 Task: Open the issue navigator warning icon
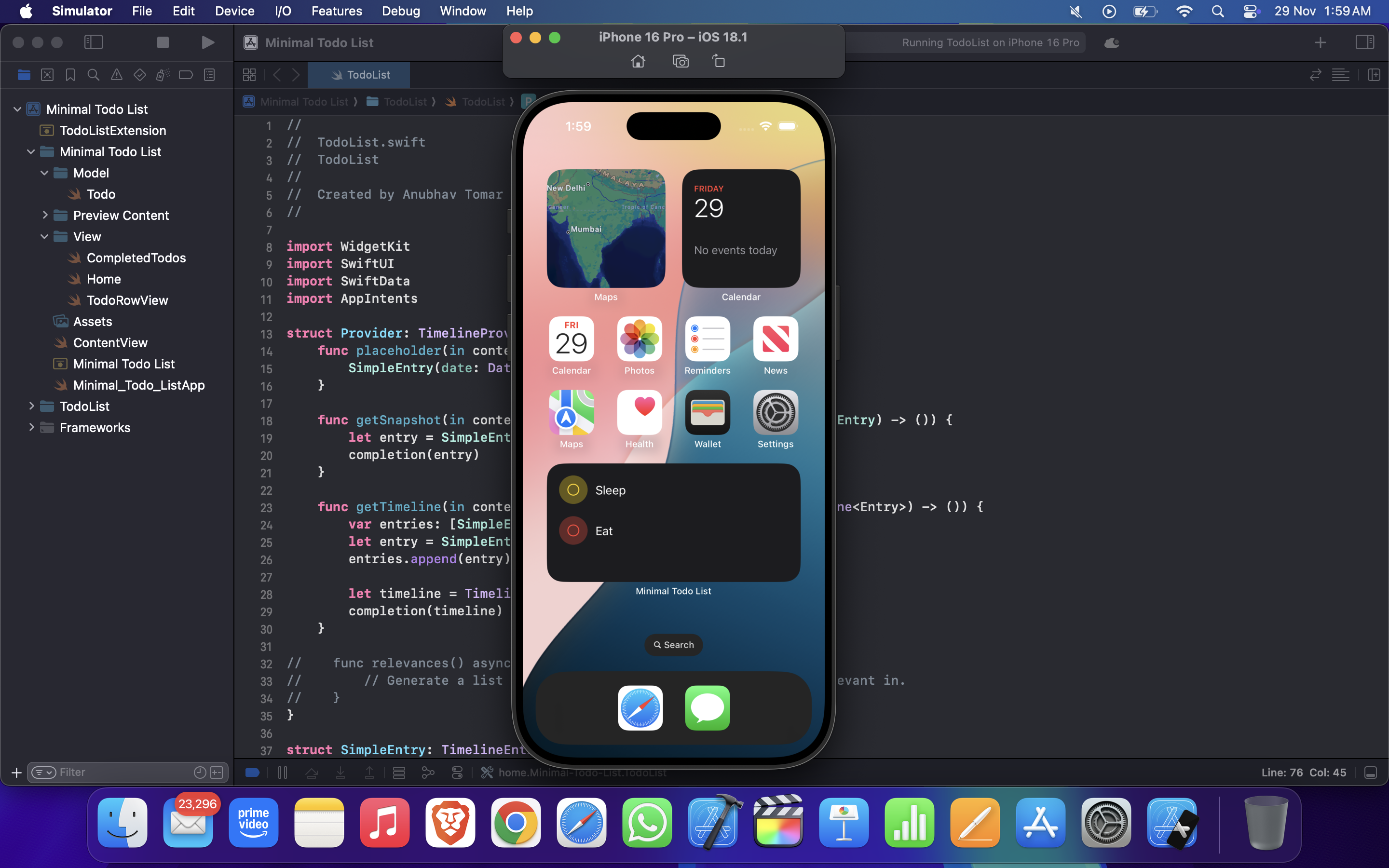tap(117, 75)
